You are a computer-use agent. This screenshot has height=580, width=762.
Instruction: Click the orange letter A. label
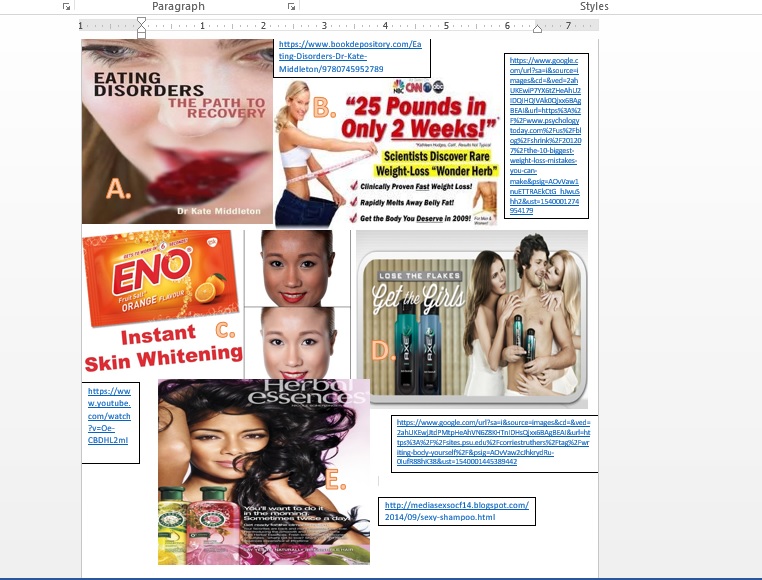pyautogui.click(x=118, y=189)
